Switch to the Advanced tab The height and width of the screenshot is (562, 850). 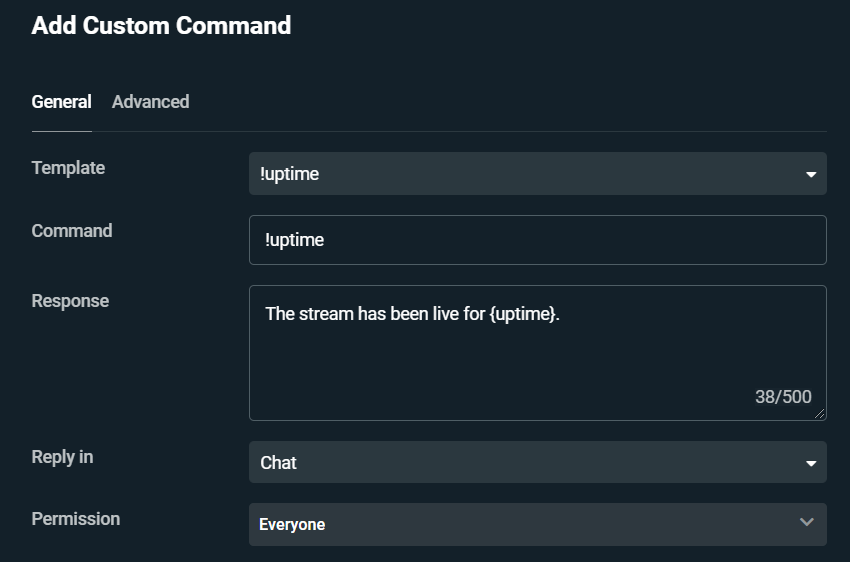pyautogui.click(x=150, y=102)
